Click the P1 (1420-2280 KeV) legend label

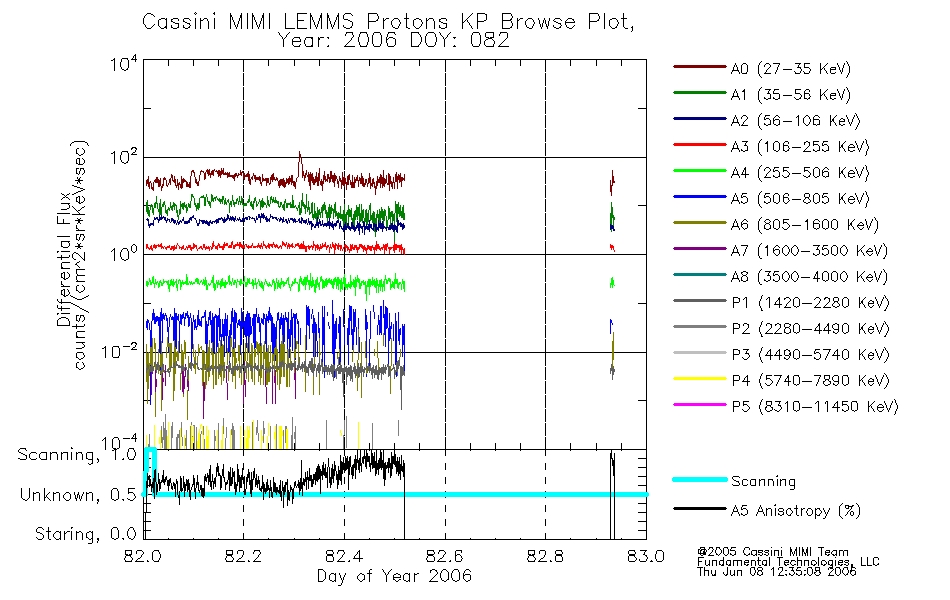(x=810, y=302)
